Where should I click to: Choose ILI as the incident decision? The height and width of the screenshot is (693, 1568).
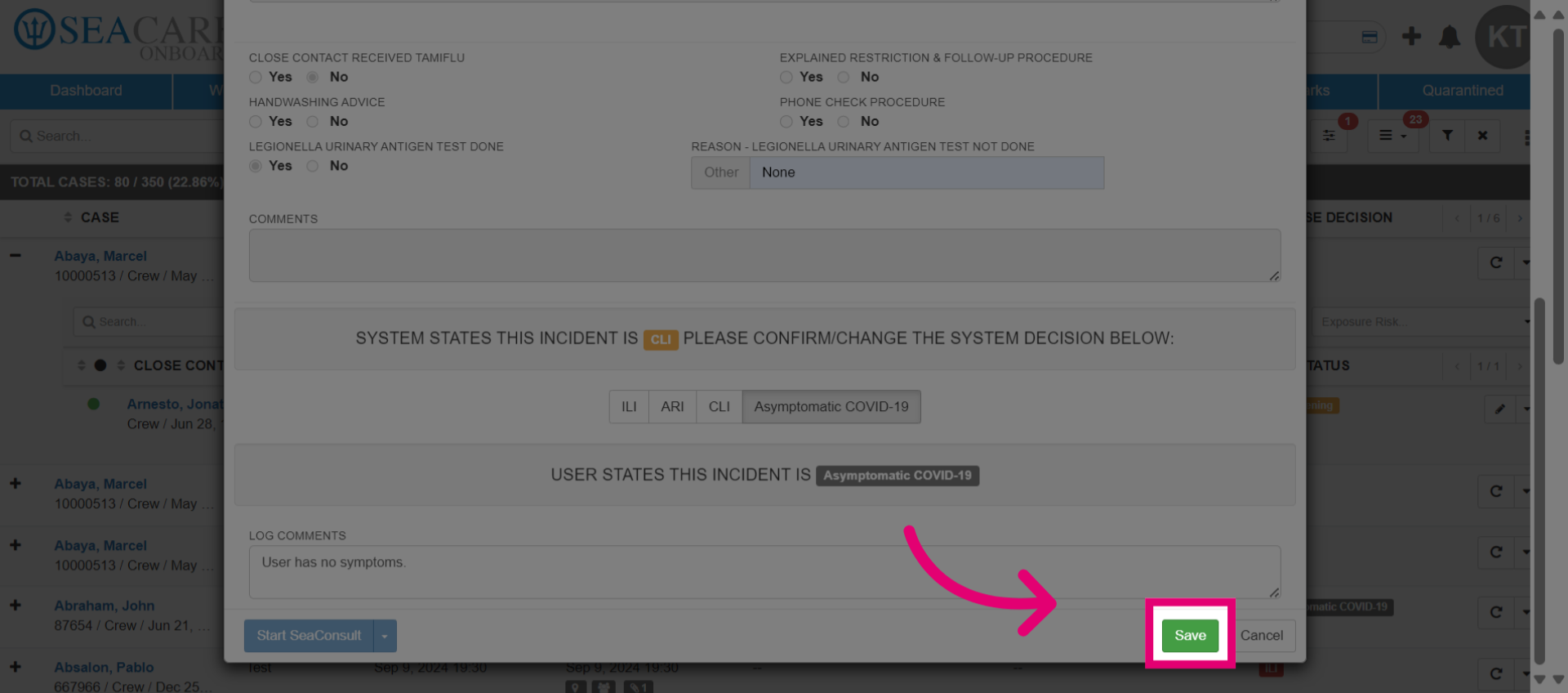point(629,407)
